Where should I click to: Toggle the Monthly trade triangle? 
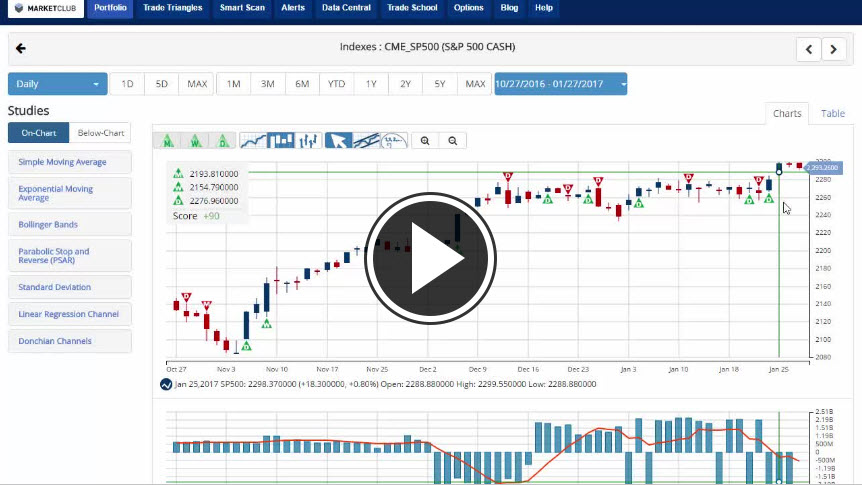tap(168, 141)
